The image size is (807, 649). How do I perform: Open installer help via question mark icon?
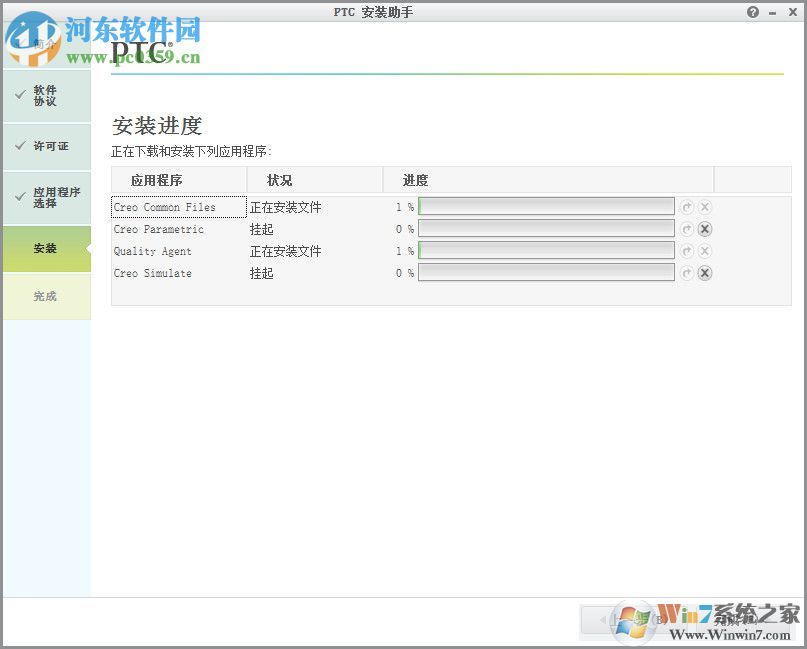coord(755,12)
